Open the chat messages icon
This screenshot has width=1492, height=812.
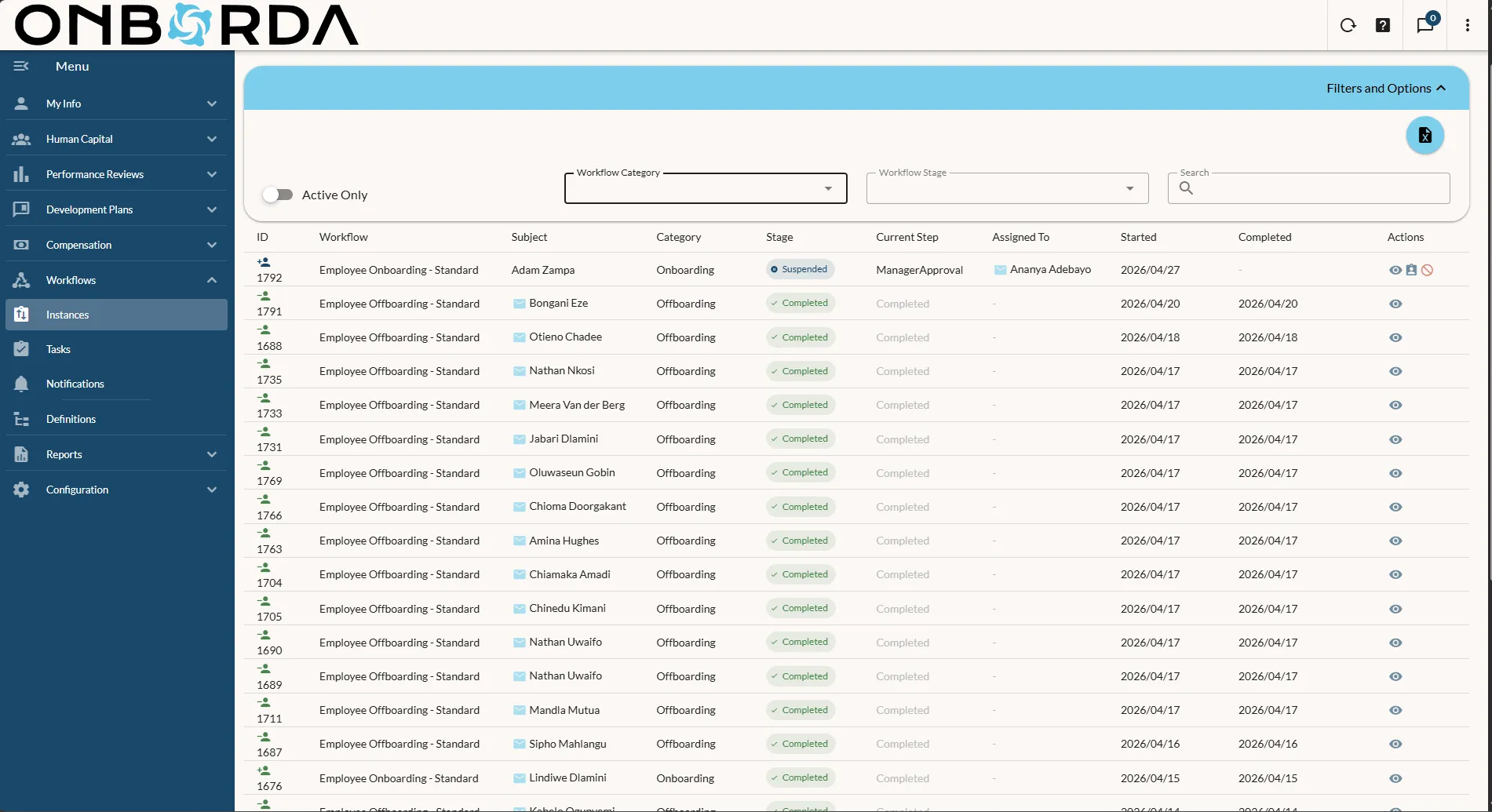click(x=1425, y=25)
